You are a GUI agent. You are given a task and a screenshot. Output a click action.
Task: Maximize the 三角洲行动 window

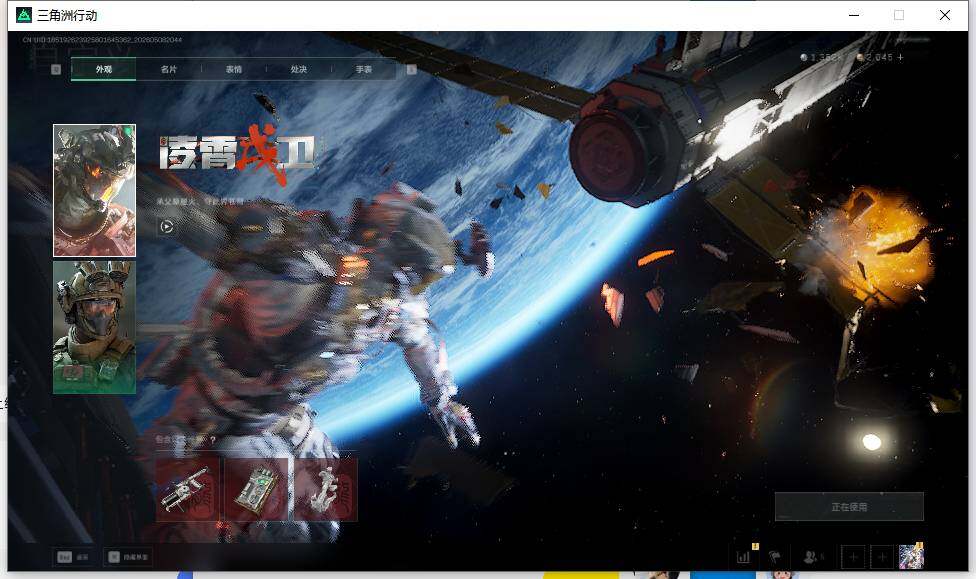click(899, 15)
